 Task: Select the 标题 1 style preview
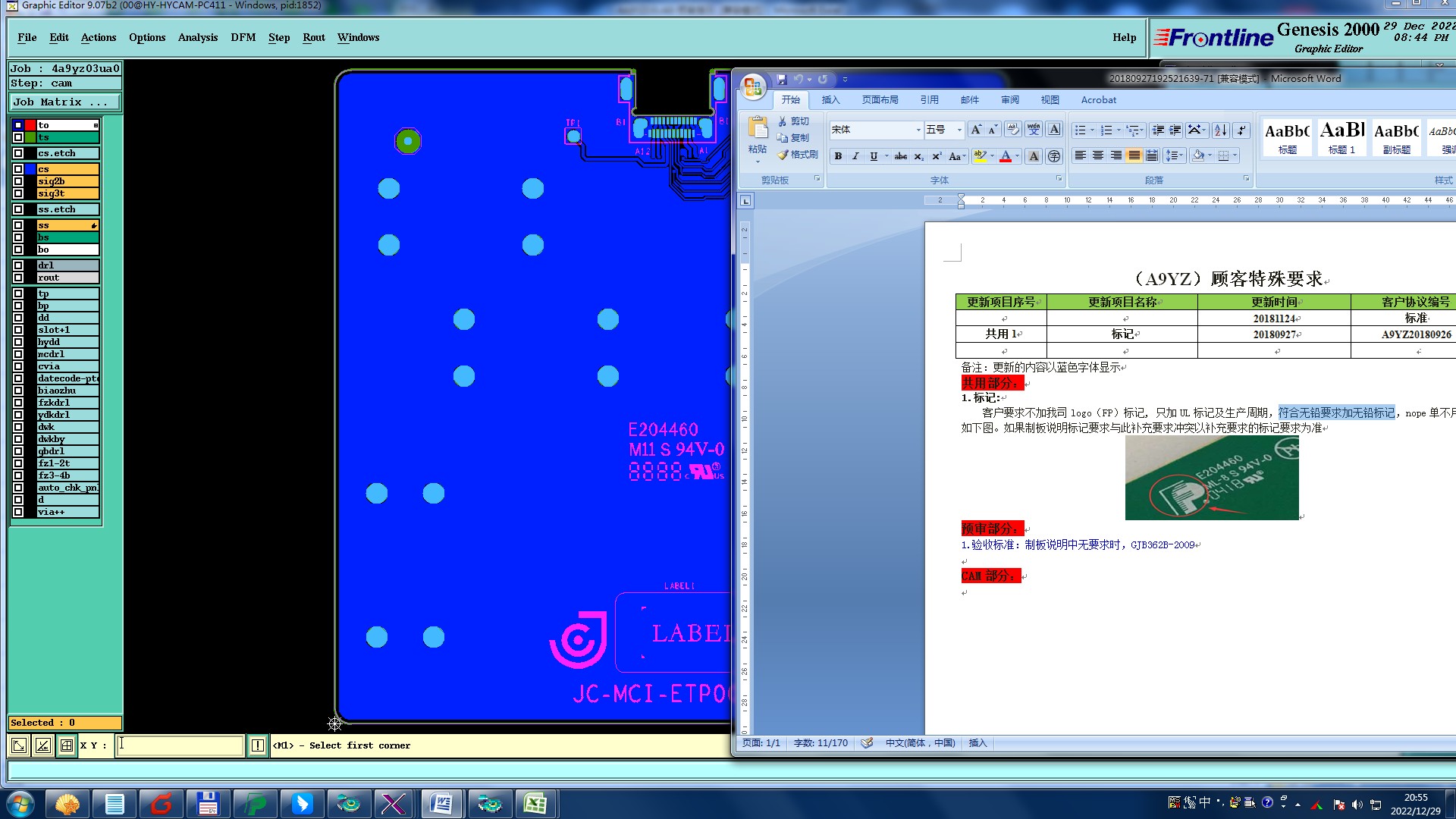(x=1341, y=137)
